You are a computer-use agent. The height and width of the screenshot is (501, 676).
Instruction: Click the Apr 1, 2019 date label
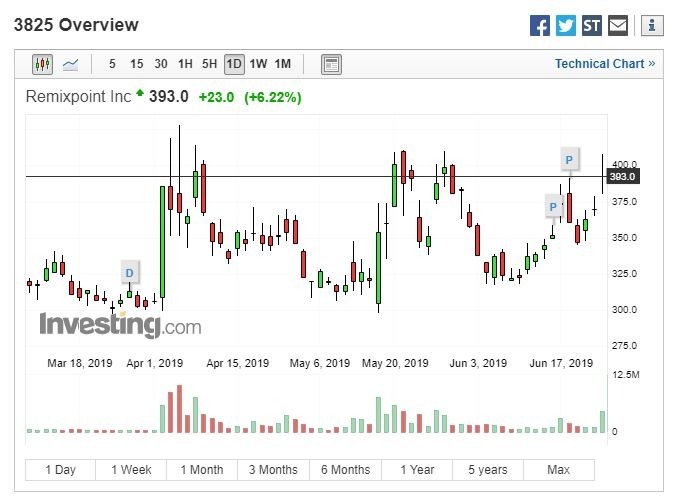pyautogui.click(x=155, y=363)
